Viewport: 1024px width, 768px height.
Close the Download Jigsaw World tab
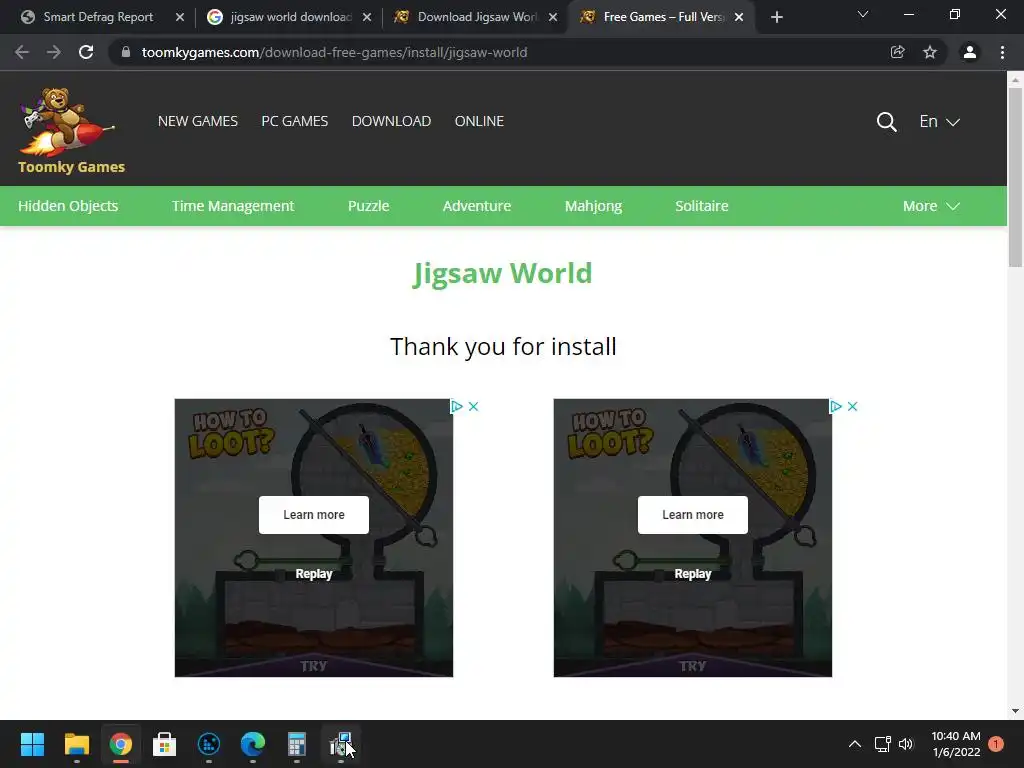click(553, 17)
